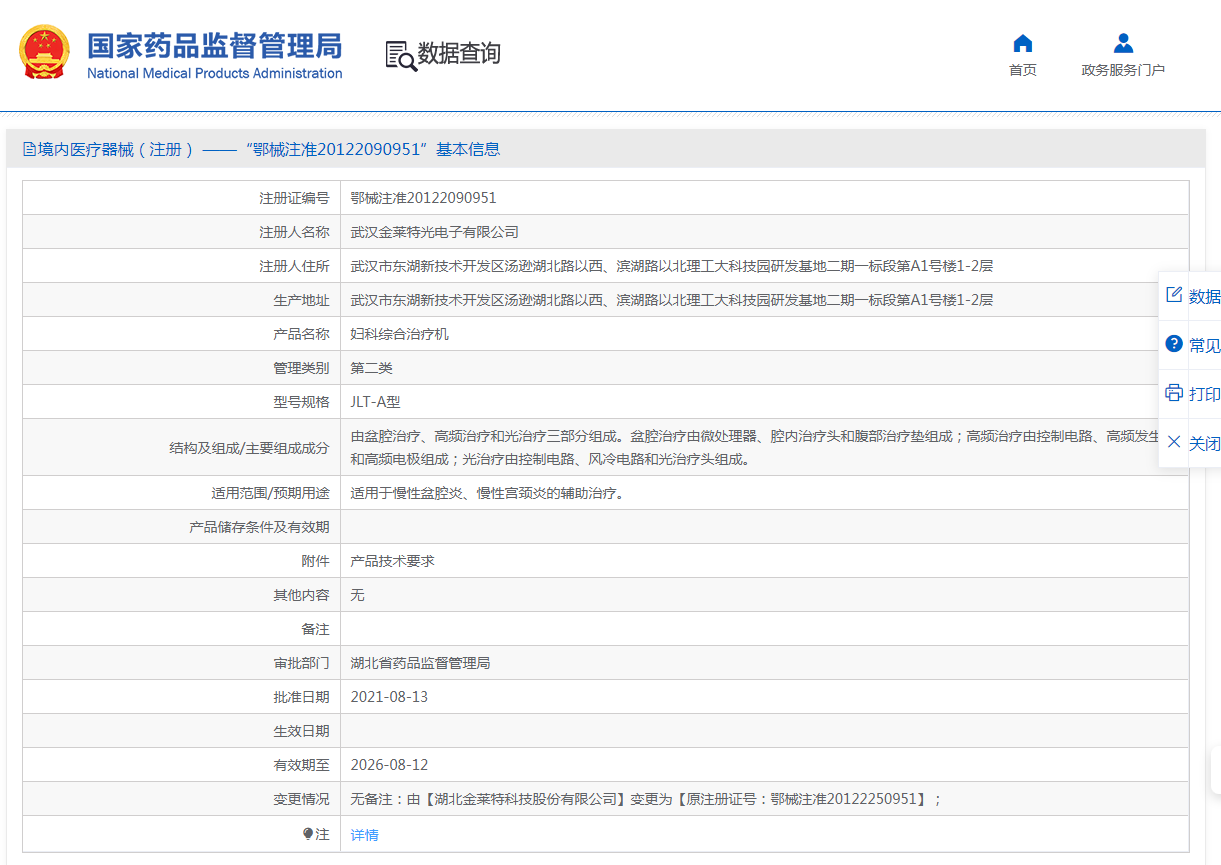The width and height of the screenshot is (1221, 865).
Task: Click 国家药品监督管理局 site title
Action: coord(214,45)
